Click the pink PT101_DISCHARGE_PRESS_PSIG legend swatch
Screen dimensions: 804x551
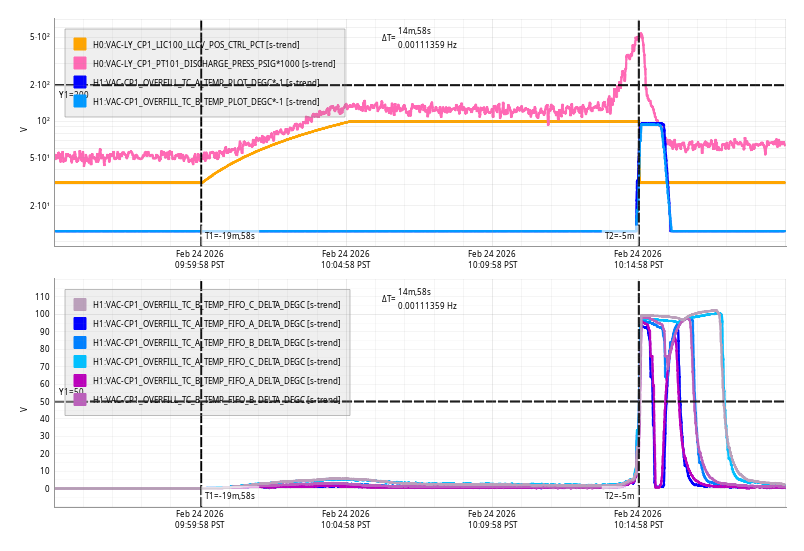coord(80,63)
